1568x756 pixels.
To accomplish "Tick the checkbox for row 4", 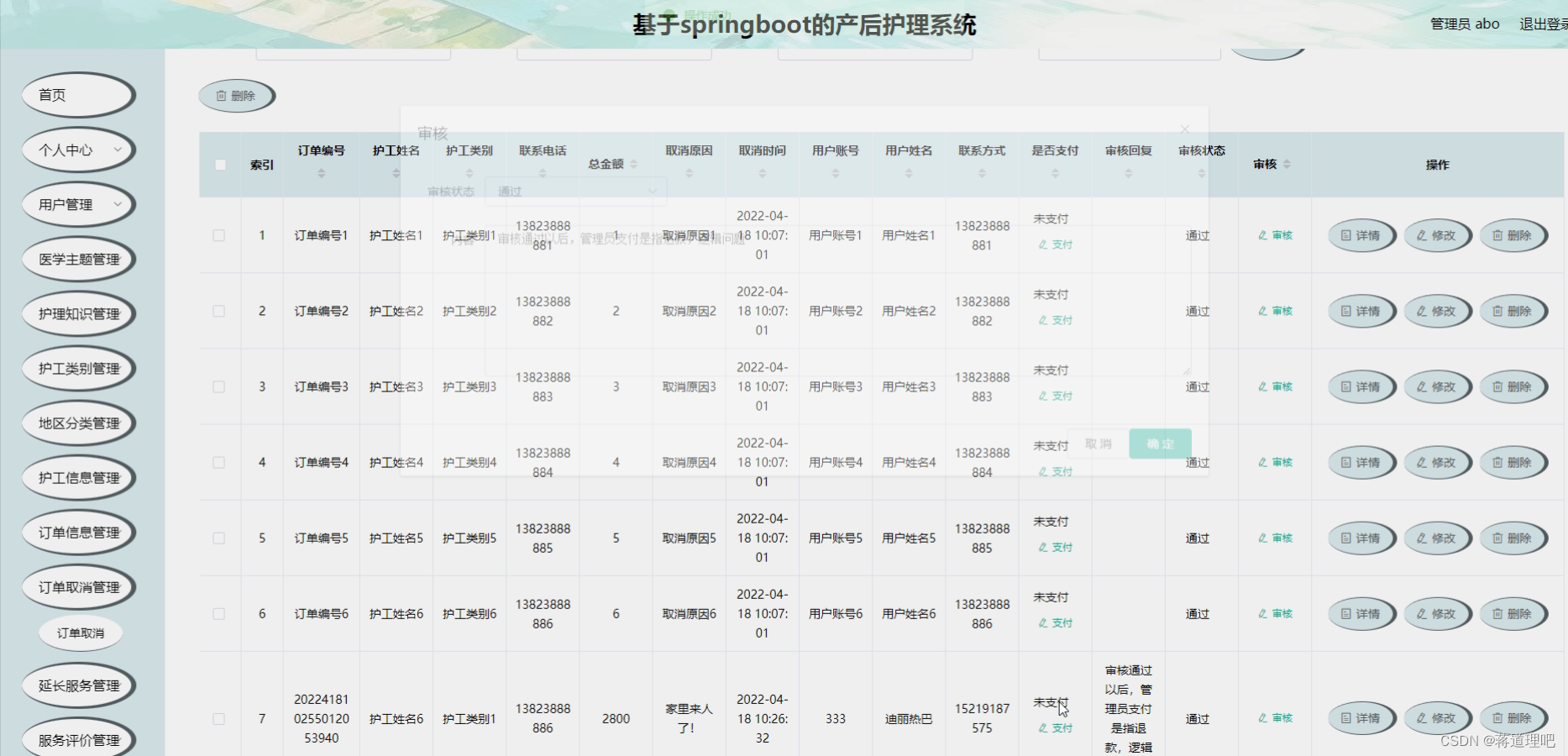I will 218,462.
